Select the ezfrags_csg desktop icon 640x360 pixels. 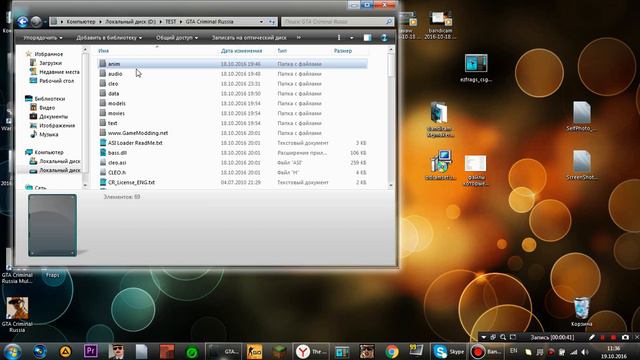coord(476,68)
